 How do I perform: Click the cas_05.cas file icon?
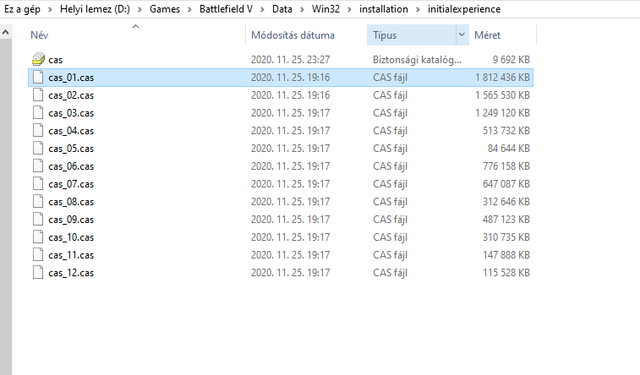pyautogui.click(x=38, y=148)
